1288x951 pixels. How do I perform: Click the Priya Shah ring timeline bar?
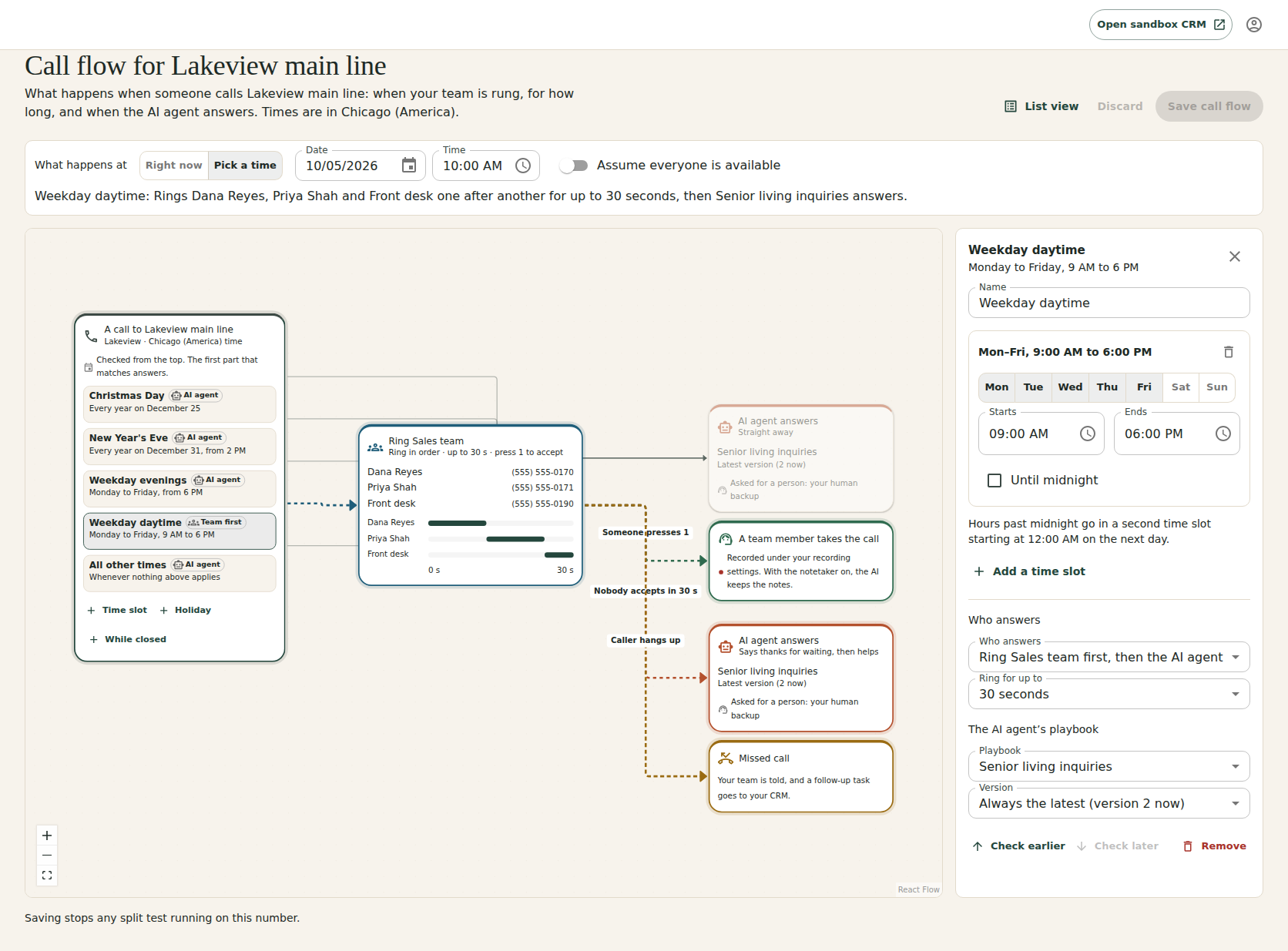pos(515,539)
